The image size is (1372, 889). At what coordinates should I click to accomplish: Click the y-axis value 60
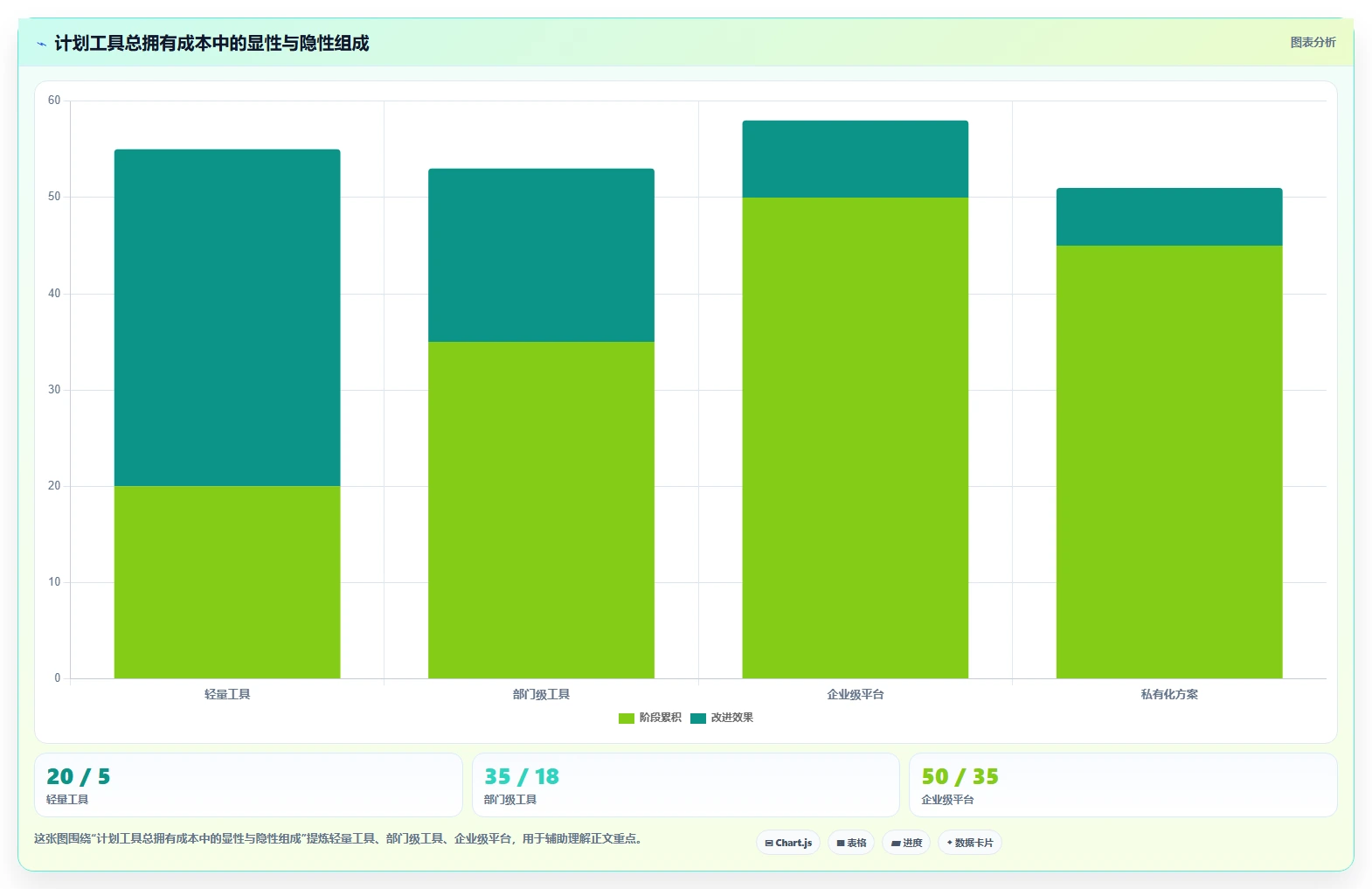coord(54,101)
